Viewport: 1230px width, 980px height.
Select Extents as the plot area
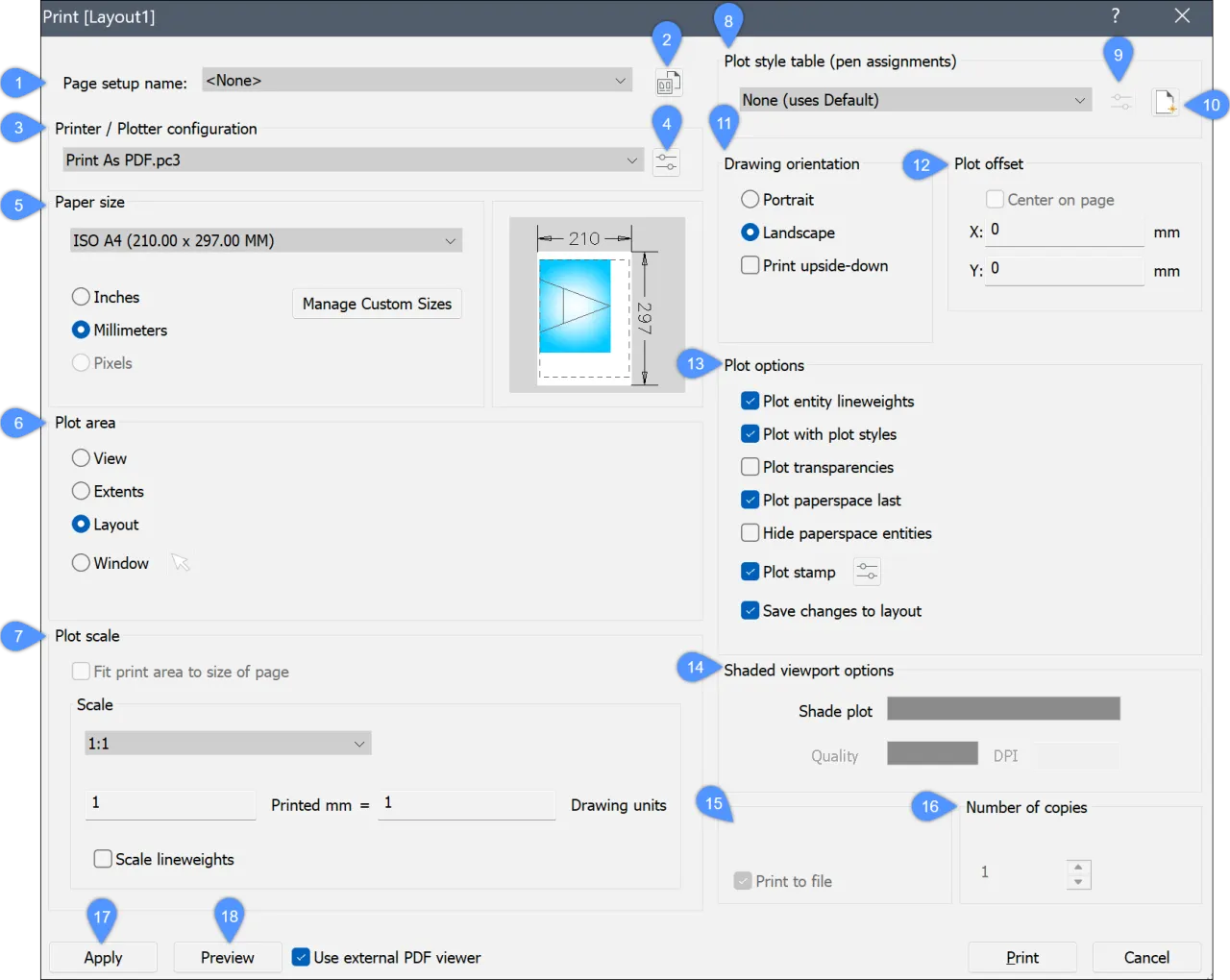pos(81,491)
